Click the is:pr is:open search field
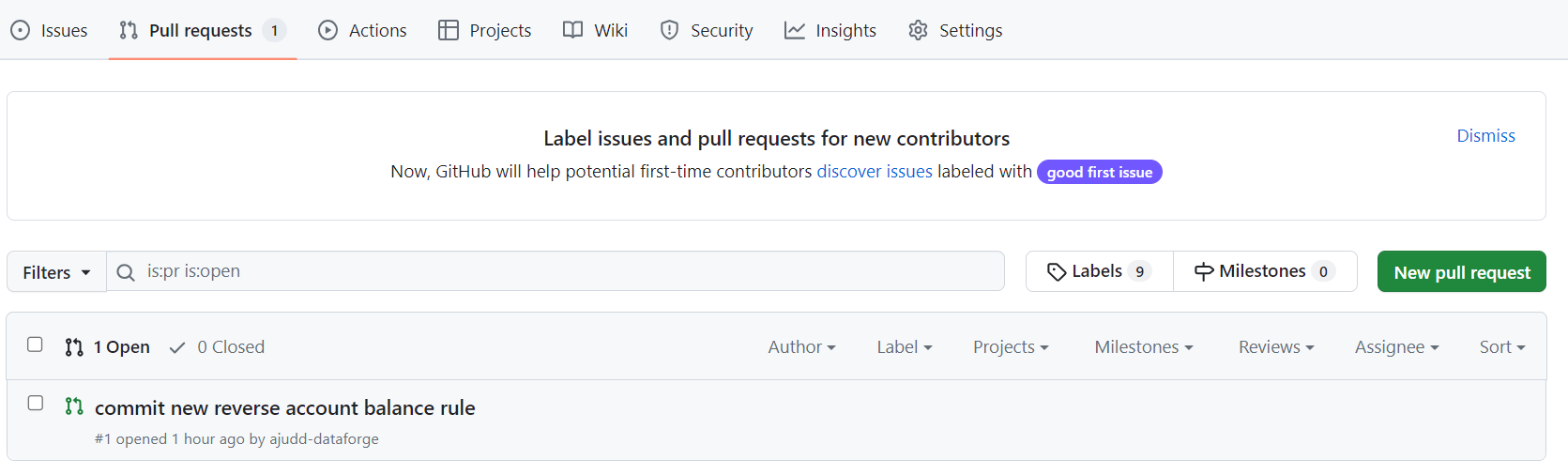 (556, 271)
